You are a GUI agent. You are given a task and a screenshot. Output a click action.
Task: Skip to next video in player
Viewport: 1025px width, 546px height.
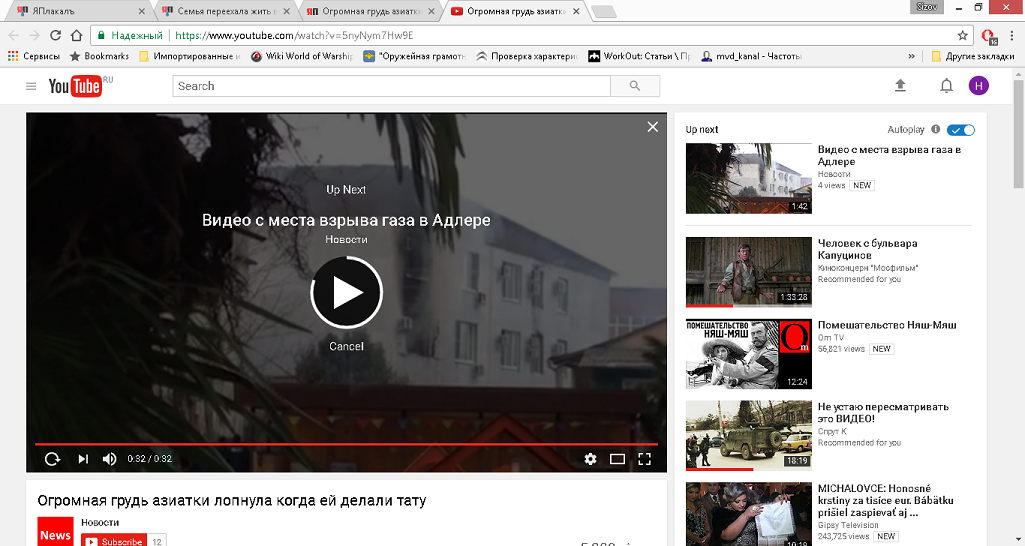[x=83, y=459]
